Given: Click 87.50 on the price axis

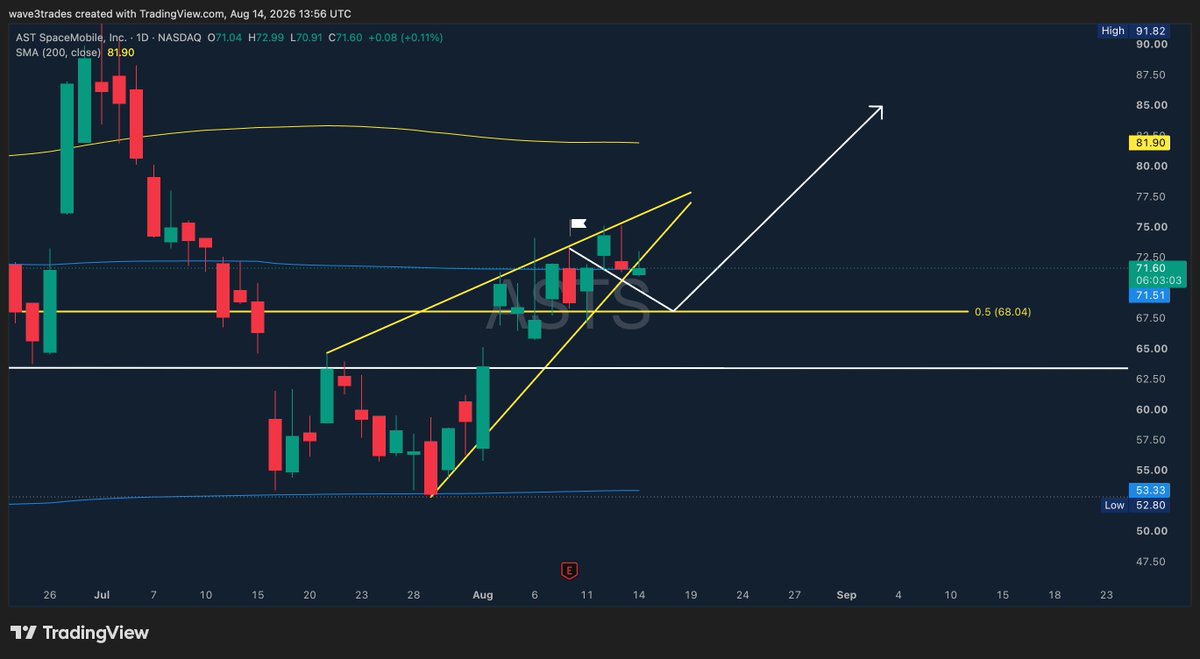Looking at the screenshot, I should (x=1151, y=75).
